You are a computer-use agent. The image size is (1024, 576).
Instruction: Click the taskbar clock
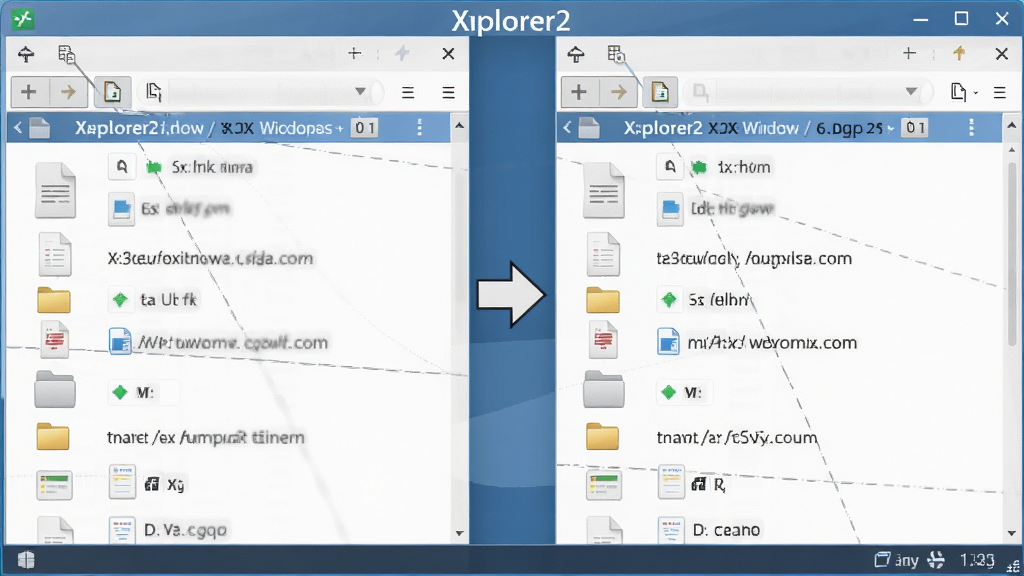point(977,560)
